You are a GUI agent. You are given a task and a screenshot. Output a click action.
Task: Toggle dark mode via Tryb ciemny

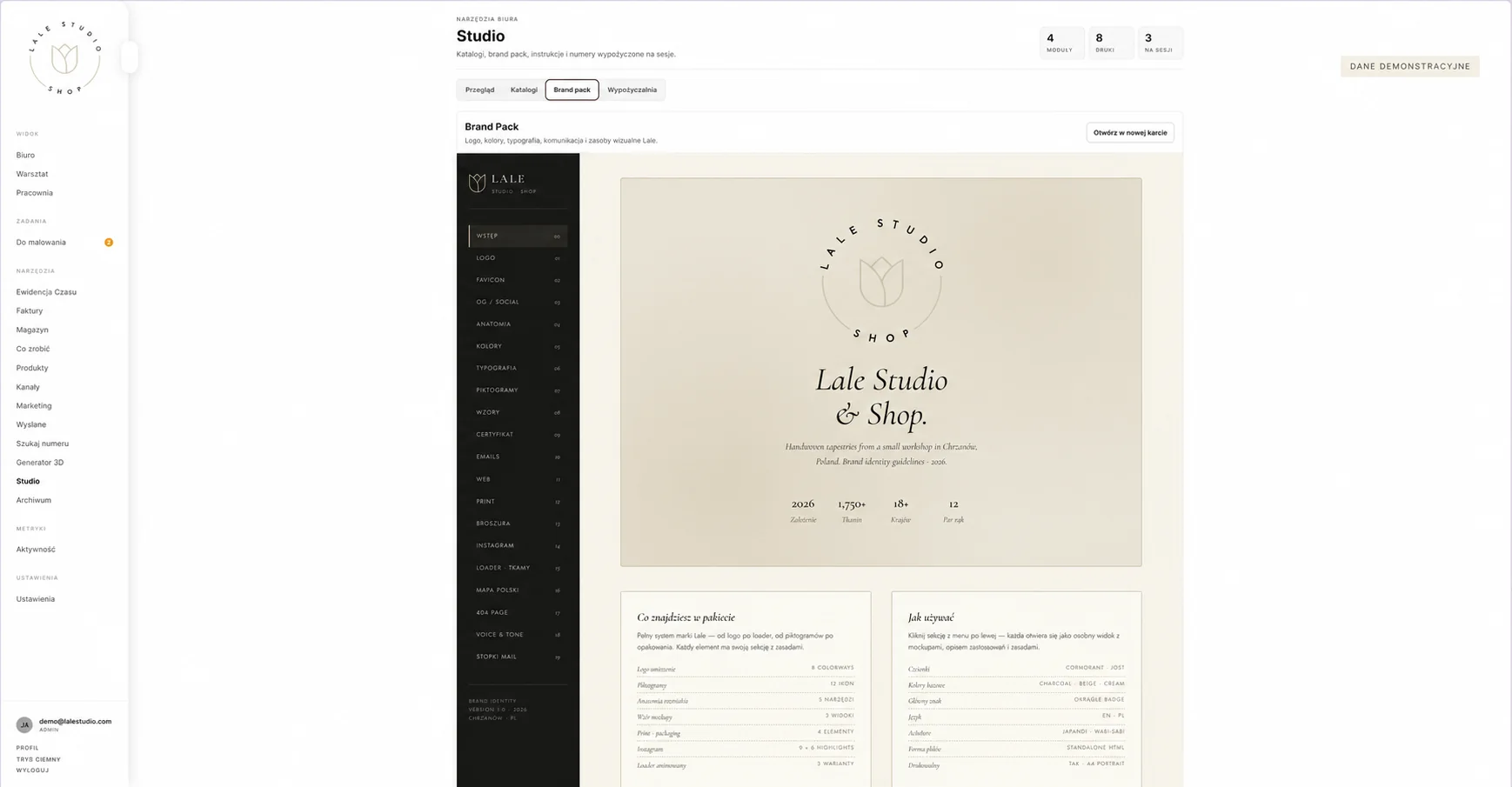tap(38, 759)
